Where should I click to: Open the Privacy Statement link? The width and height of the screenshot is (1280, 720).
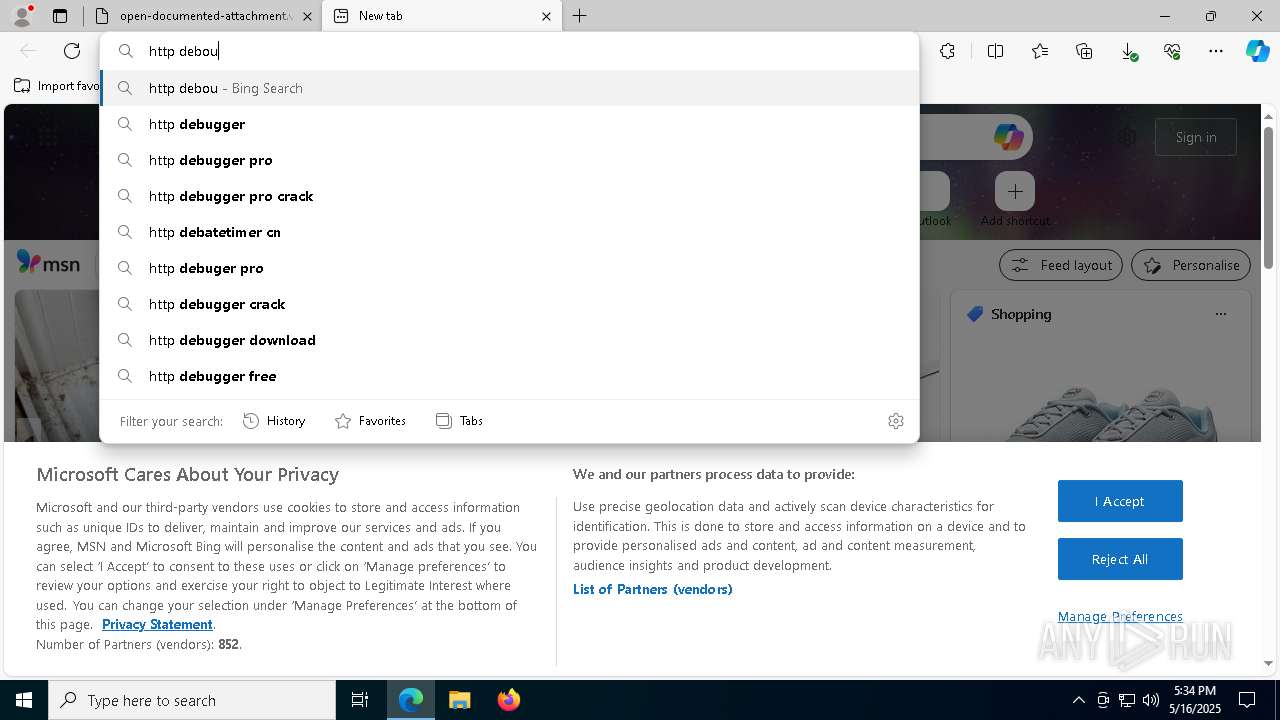coord(157,624)
